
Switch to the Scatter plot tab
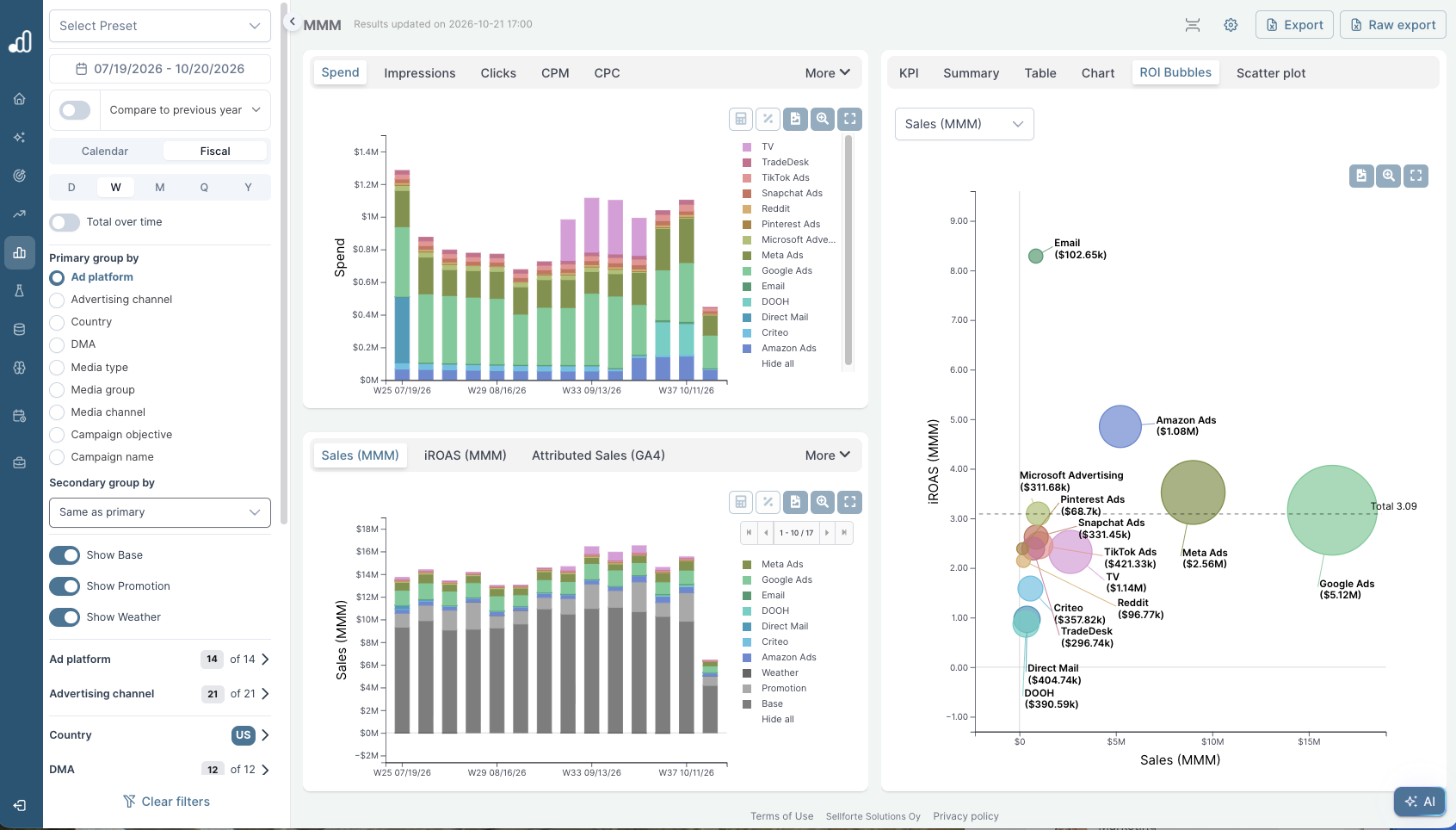coord(1271,73)
